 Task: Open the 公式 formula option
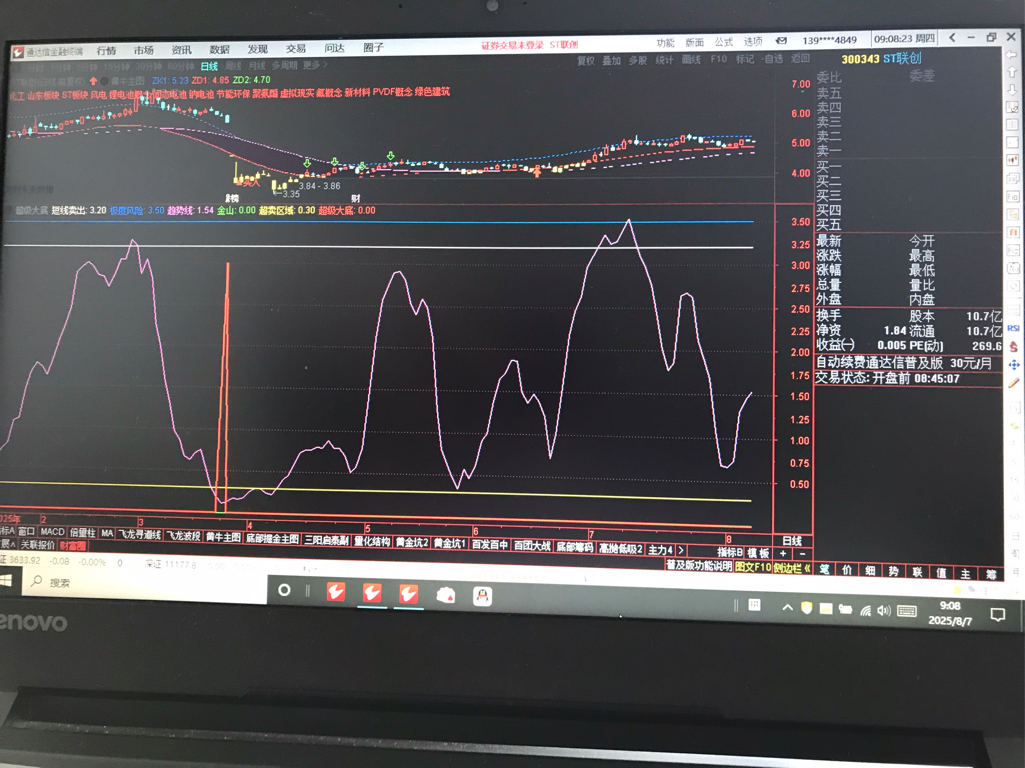[724, 42]
